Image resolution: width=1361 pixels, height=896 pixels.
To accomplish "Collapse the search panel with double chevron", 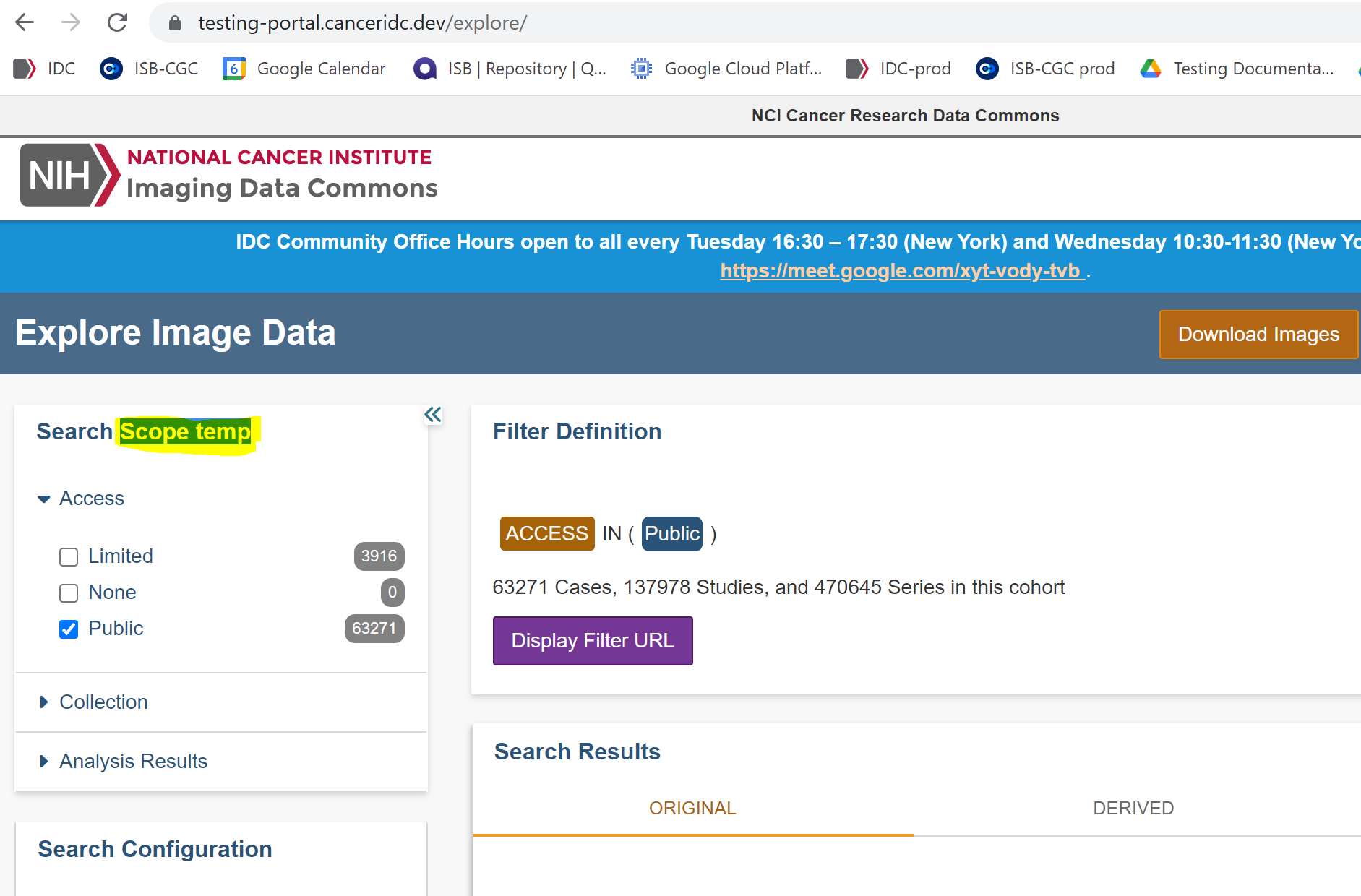I will 432,415.
